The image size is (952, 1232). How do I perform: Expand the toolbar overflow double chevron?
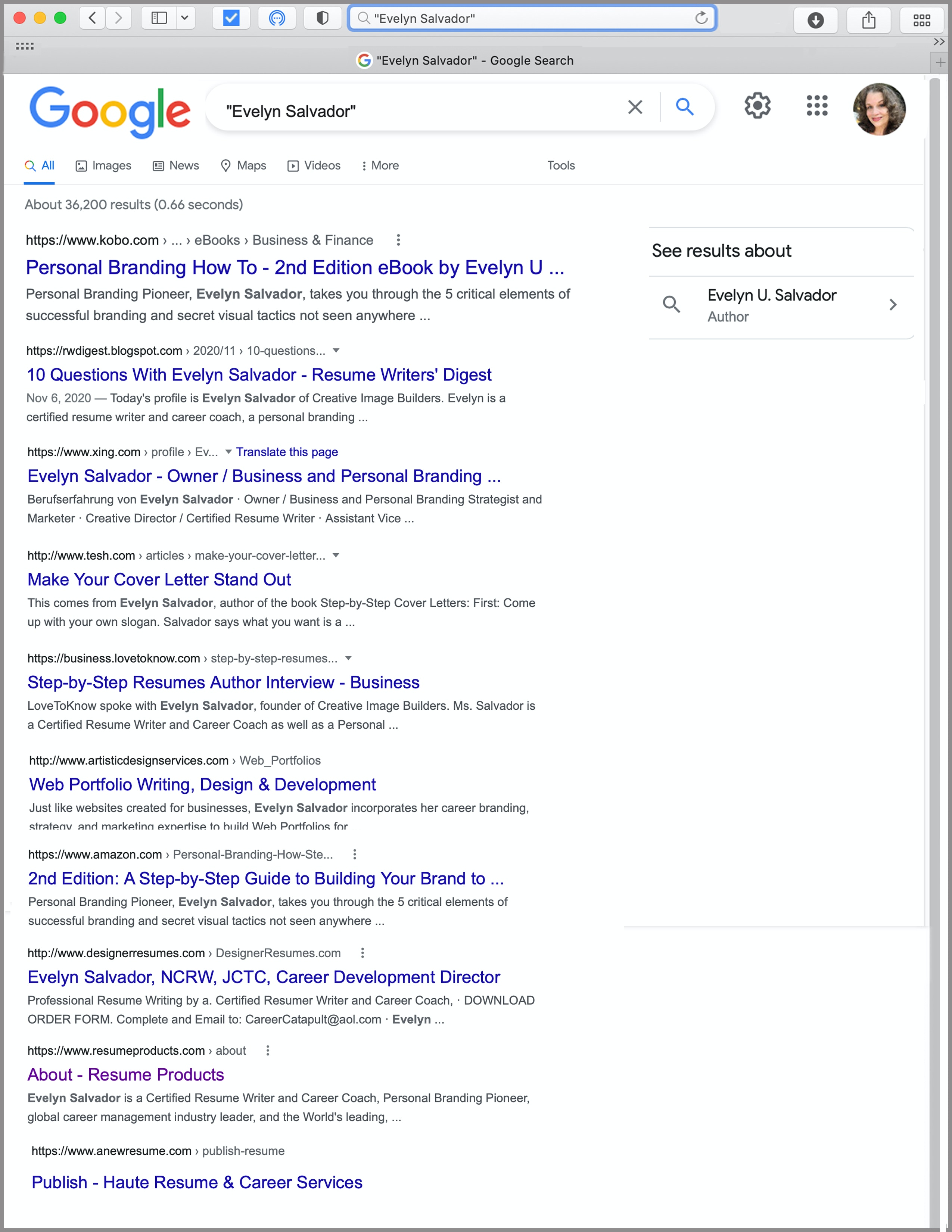tap(939, 42)
